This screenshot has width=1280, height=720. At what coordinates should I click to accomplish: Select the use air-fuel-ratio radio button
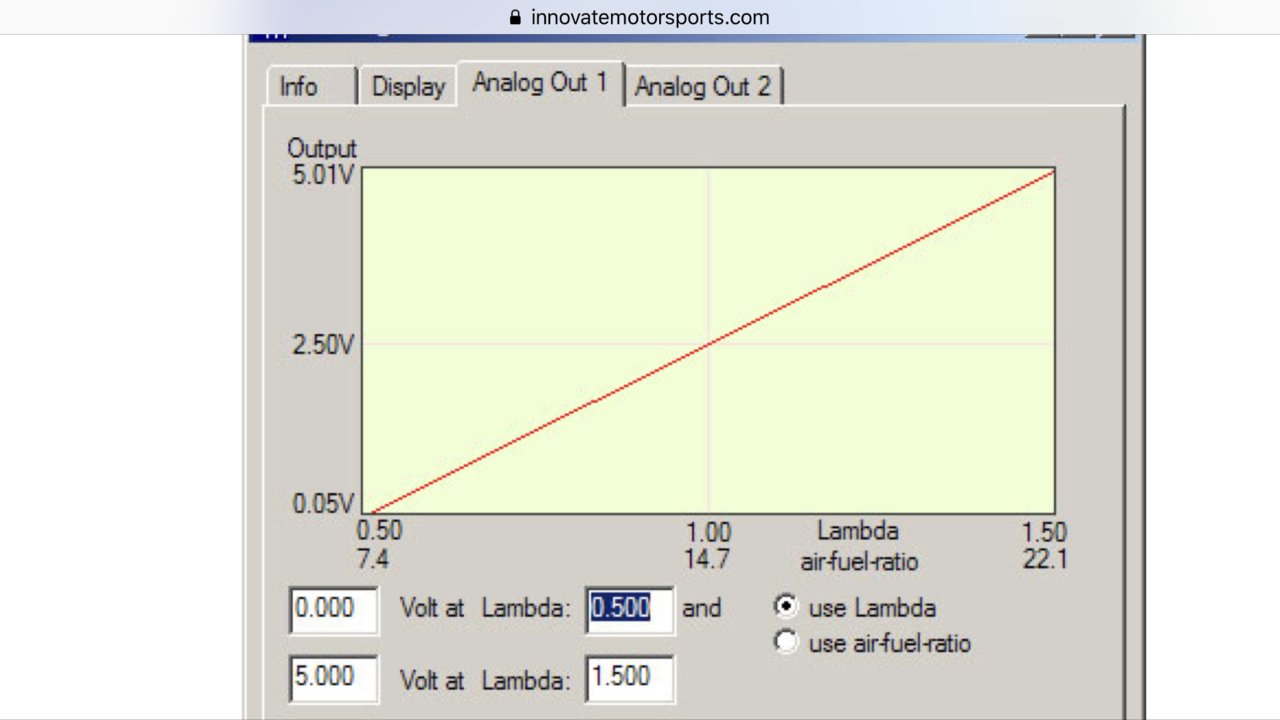(x=787, y=642)
